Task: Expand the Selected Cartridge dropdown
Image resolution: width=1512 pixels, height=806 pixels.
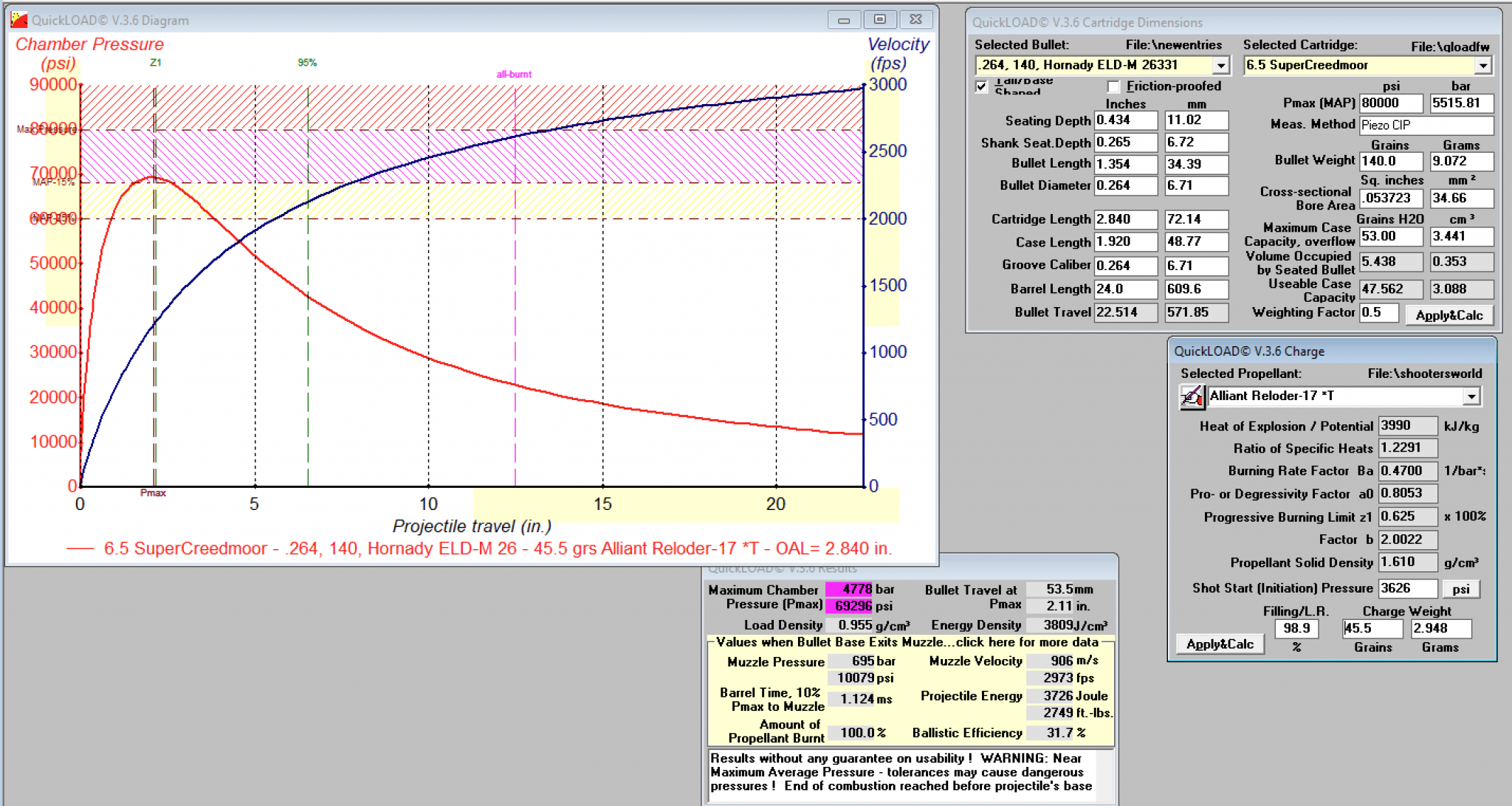Action: pyautogui.click(x=1482, y=66)
